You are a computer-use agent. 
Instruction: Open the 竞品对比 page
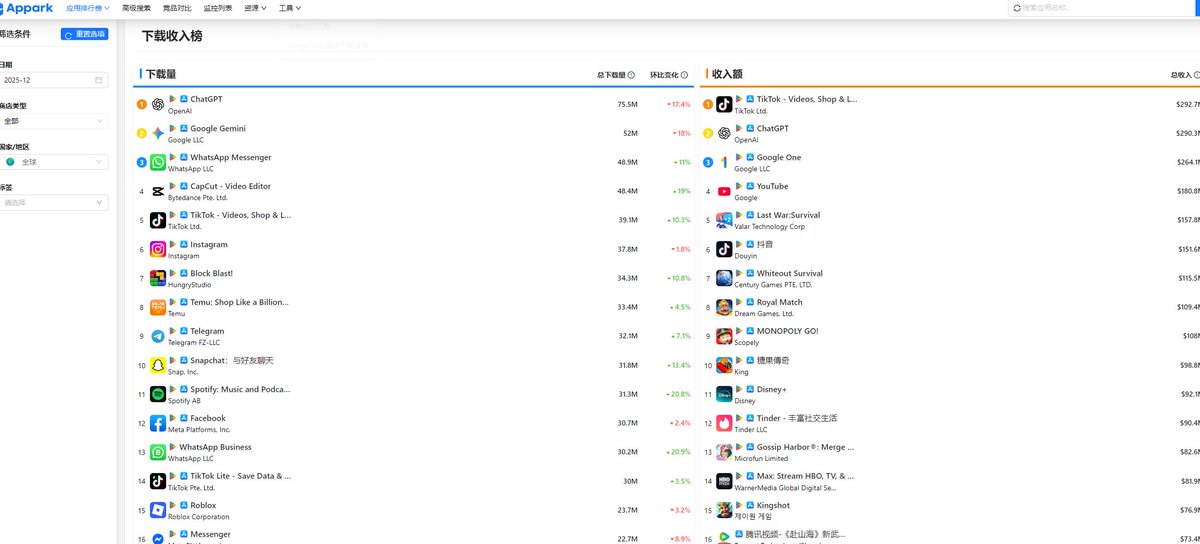click(x=177, y=8)
